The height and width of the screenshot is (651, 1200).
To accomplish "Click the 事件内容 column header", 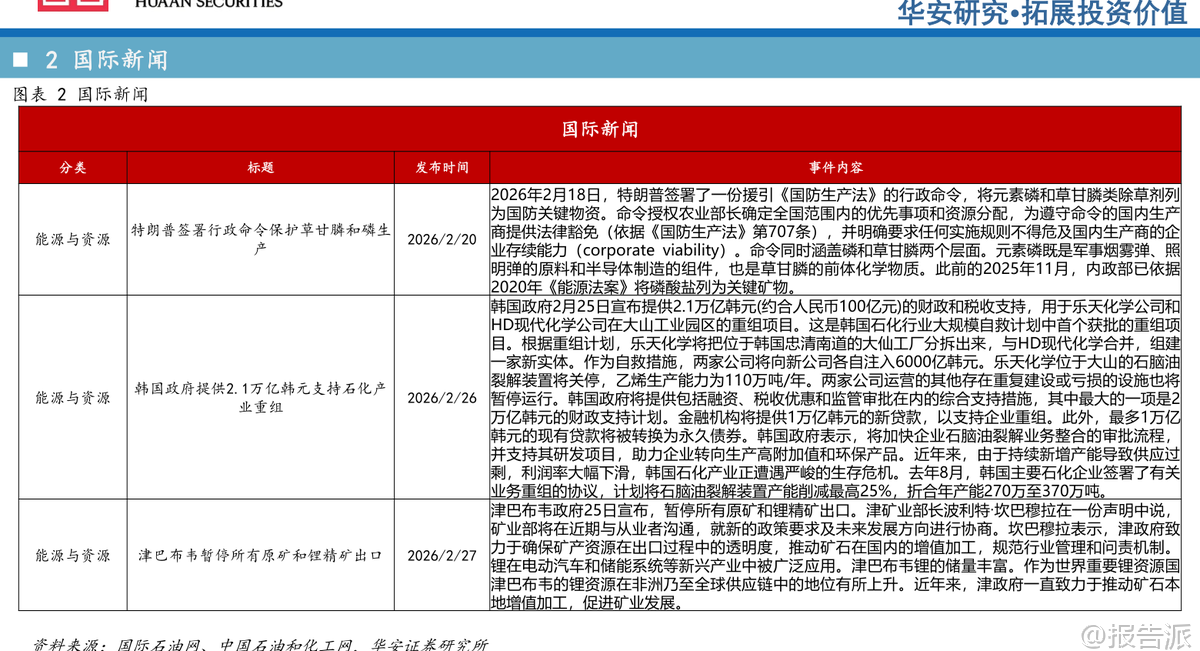I will coord(837,168).
